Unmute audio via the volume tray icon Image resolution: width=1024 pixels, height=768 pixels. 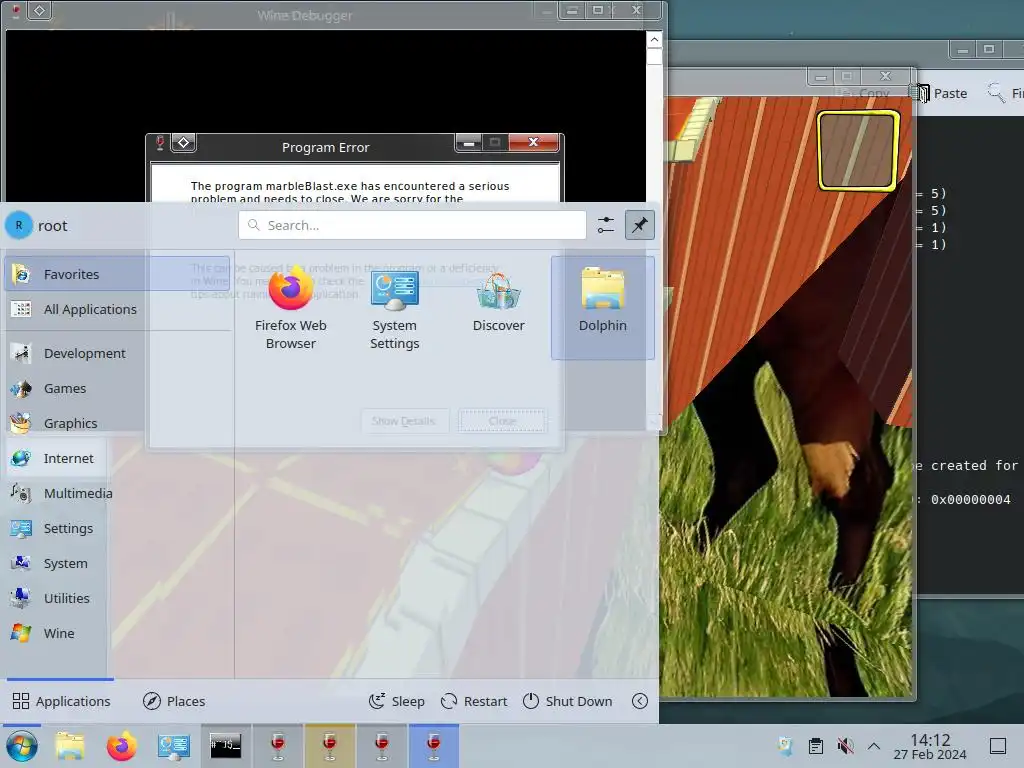(x=845, y=746)
